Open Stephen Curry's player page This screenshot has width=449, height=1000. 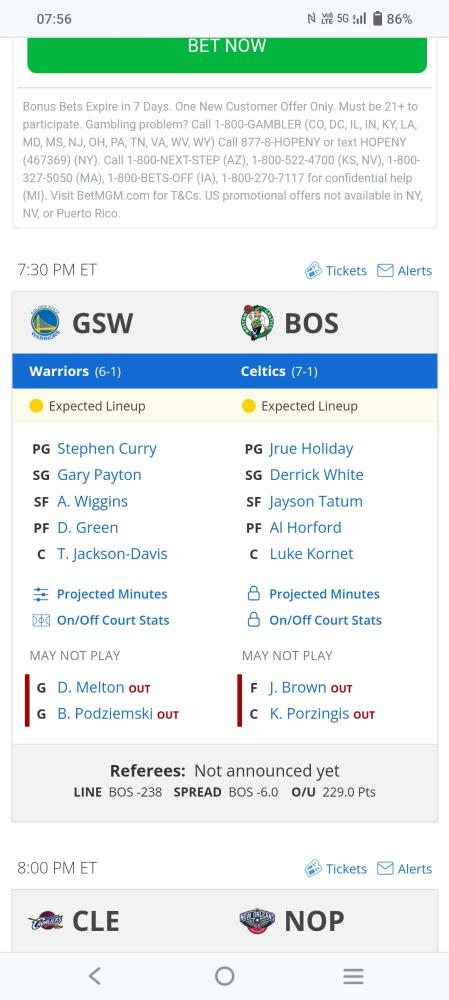[x=107, y=448]
